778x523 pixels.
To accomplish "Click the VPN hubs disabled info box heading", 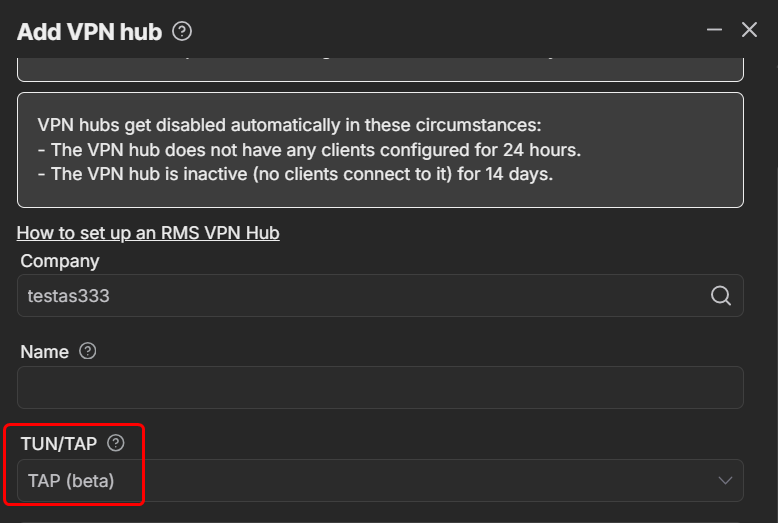I will pyautogui.click(x=288, y=126).
